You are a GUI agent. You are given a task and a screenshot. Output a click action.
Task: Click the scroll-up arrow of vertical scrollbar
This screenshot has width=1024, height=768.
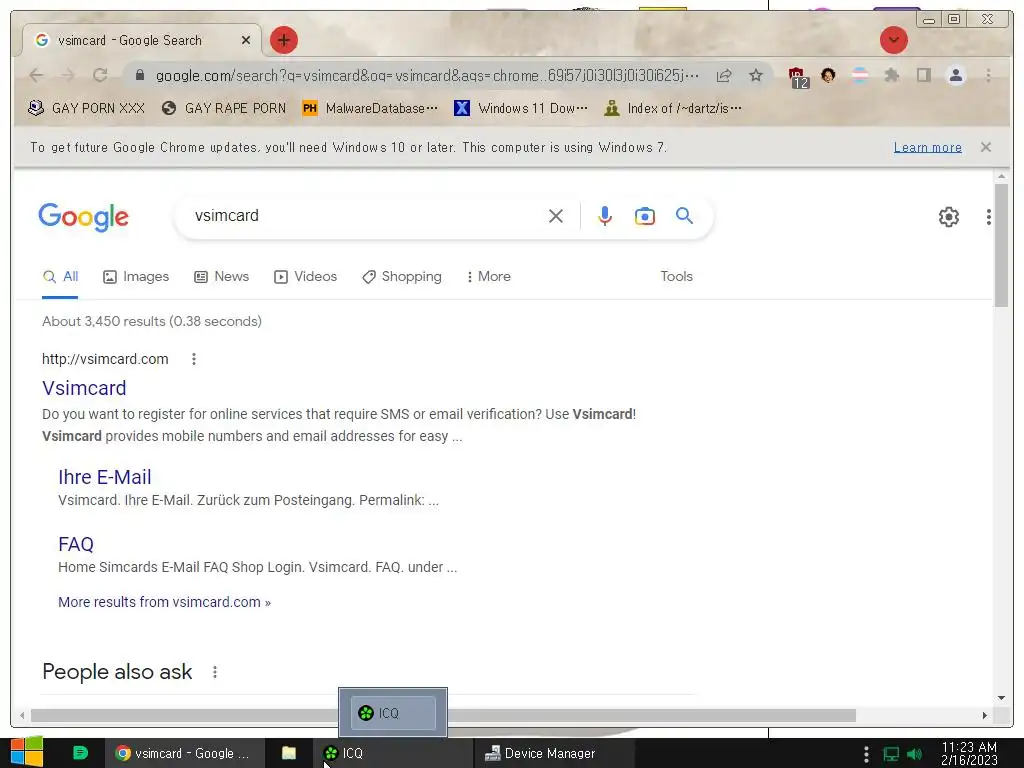point(1001,176)
